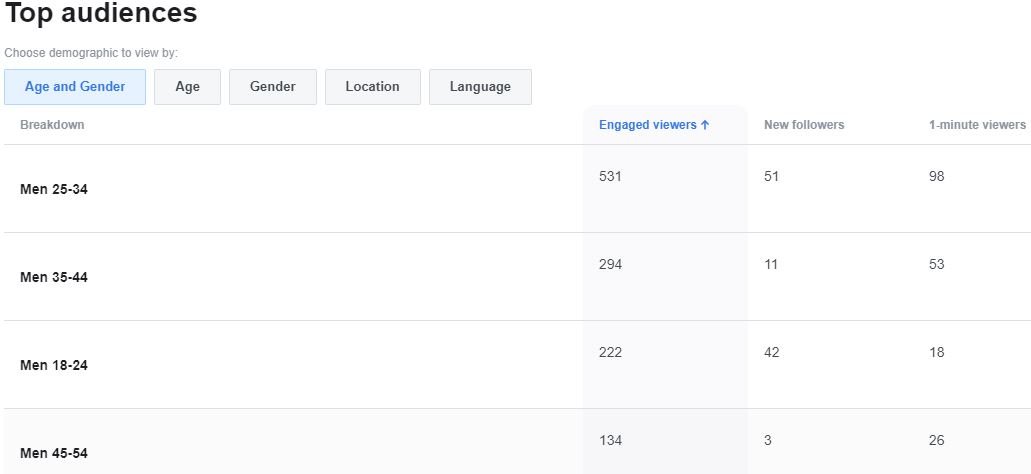Click the Breakdown column header
The image size is (1031, 474).
pos(52,125)
